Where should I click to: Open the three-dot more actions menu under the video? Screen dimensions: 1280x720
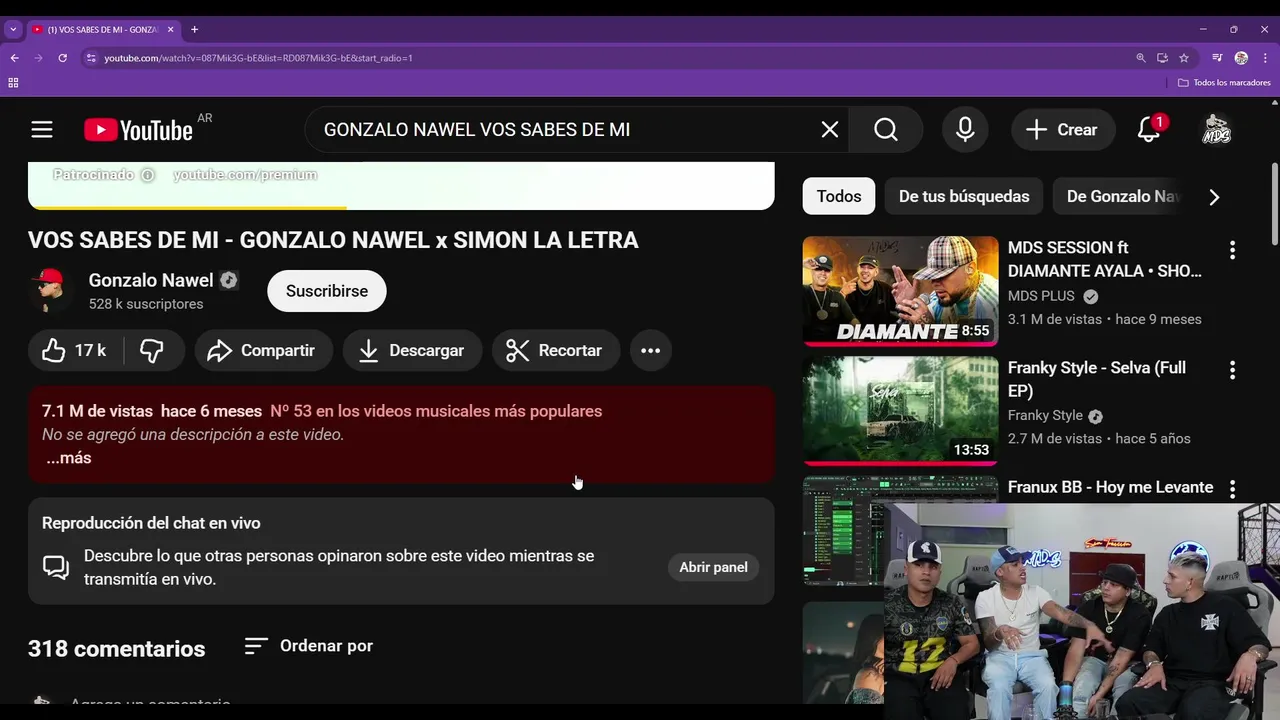pyautogui.click(x=650, y=350)
